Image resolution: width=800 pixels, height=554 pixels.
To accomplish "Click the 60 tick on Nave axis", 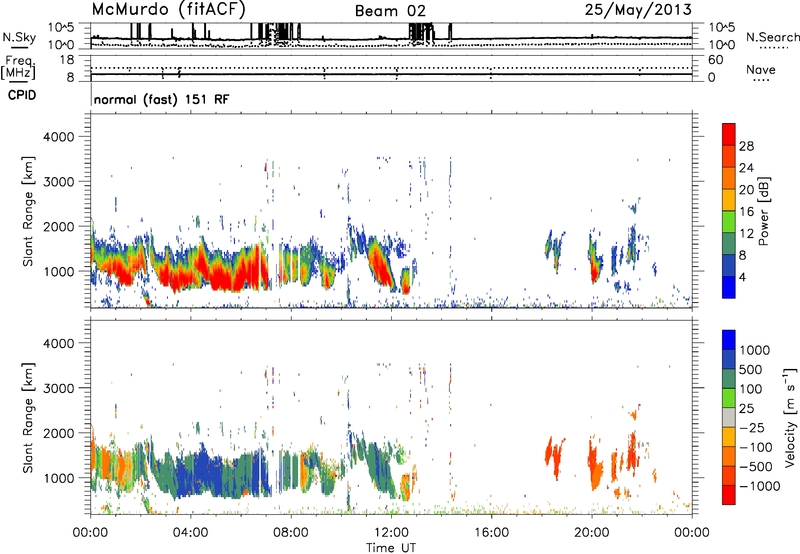I will [715, 60].
